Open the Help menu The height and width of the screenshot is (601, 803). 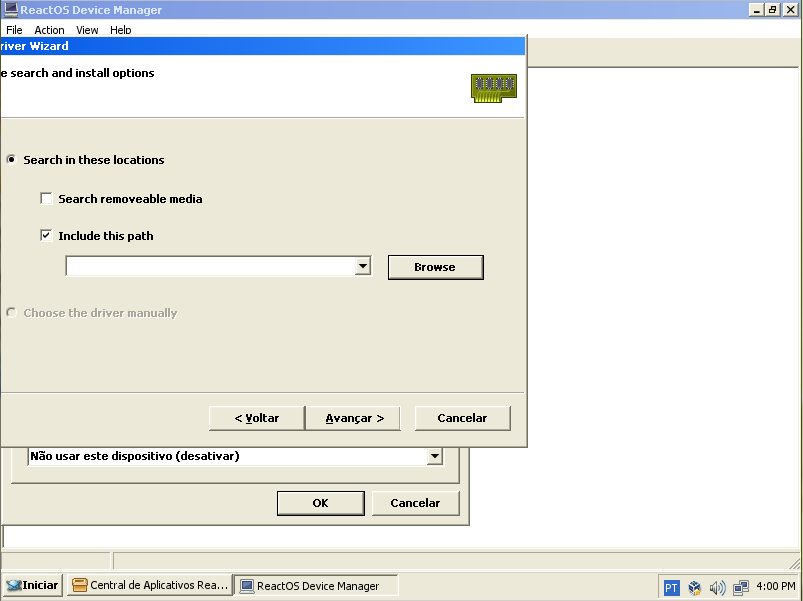pos(120,30)
